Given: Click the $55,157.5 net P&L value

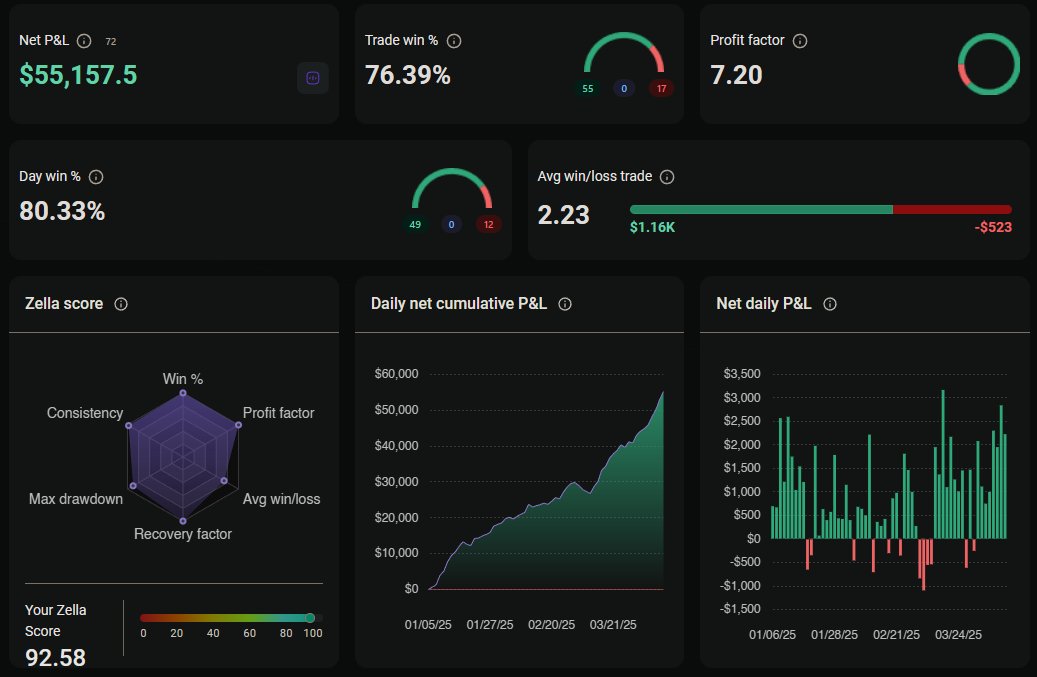Looking at the screenshot, I should pyautogui.click(x=78, y=75).
